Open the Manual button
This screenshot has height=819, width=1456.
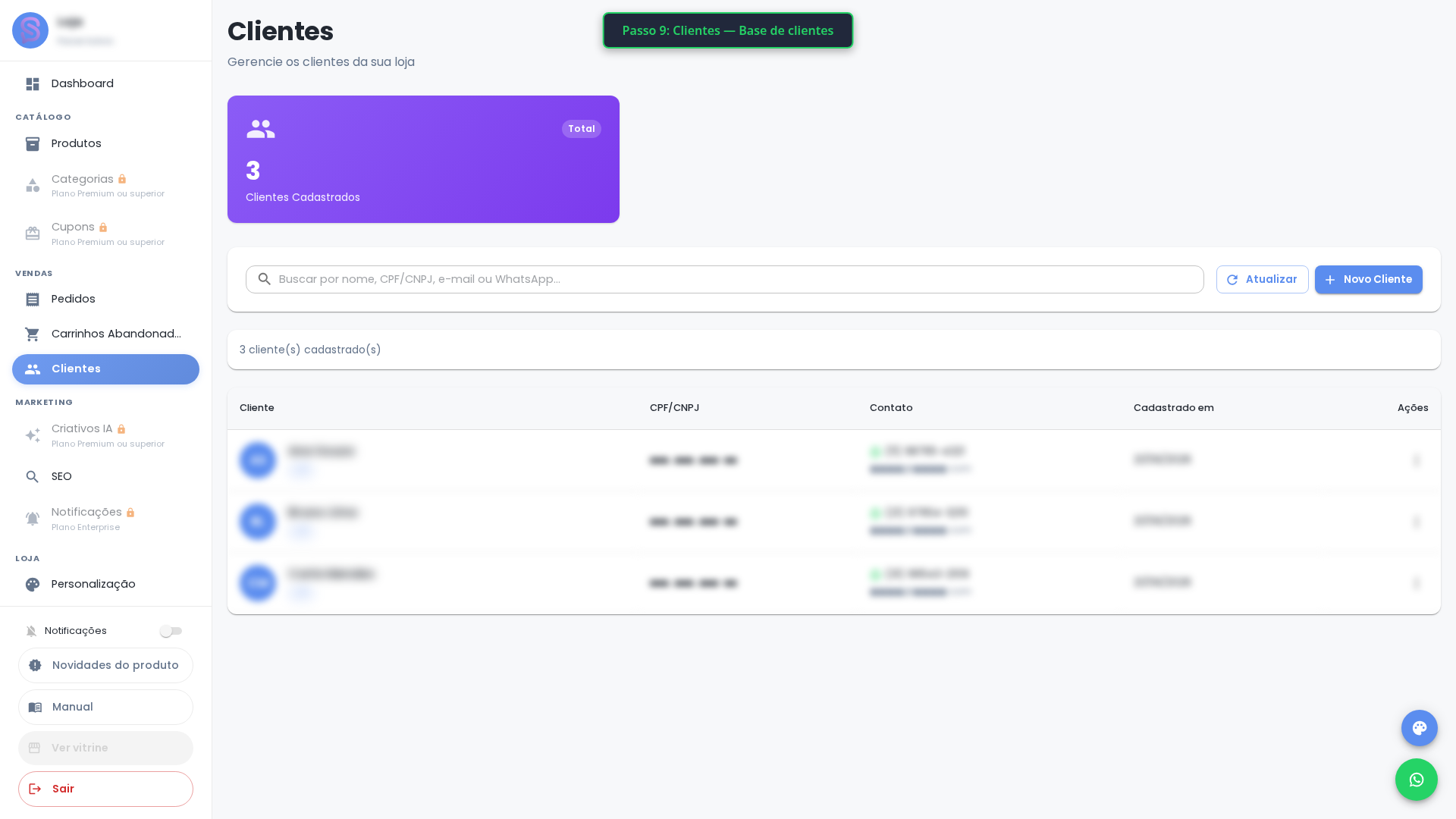(105, 707)
